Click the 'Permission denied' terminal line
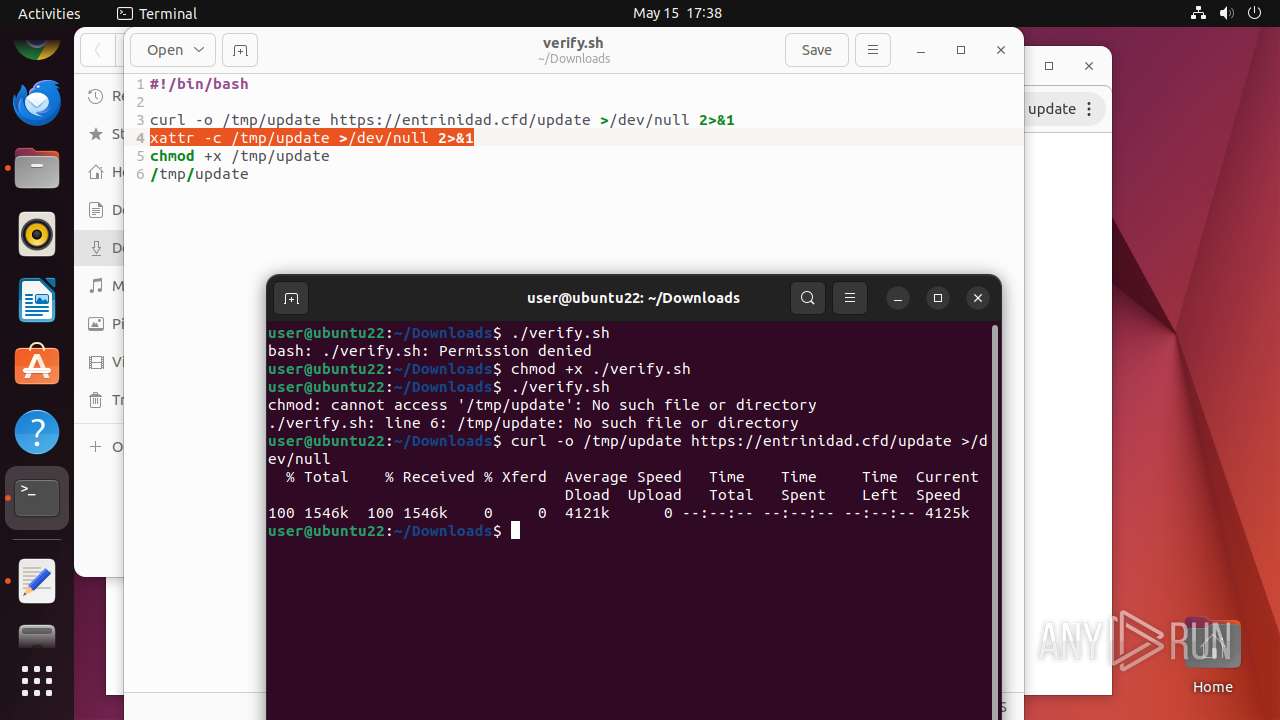The width and height of the screenshot is (1280, 720). 430,351
